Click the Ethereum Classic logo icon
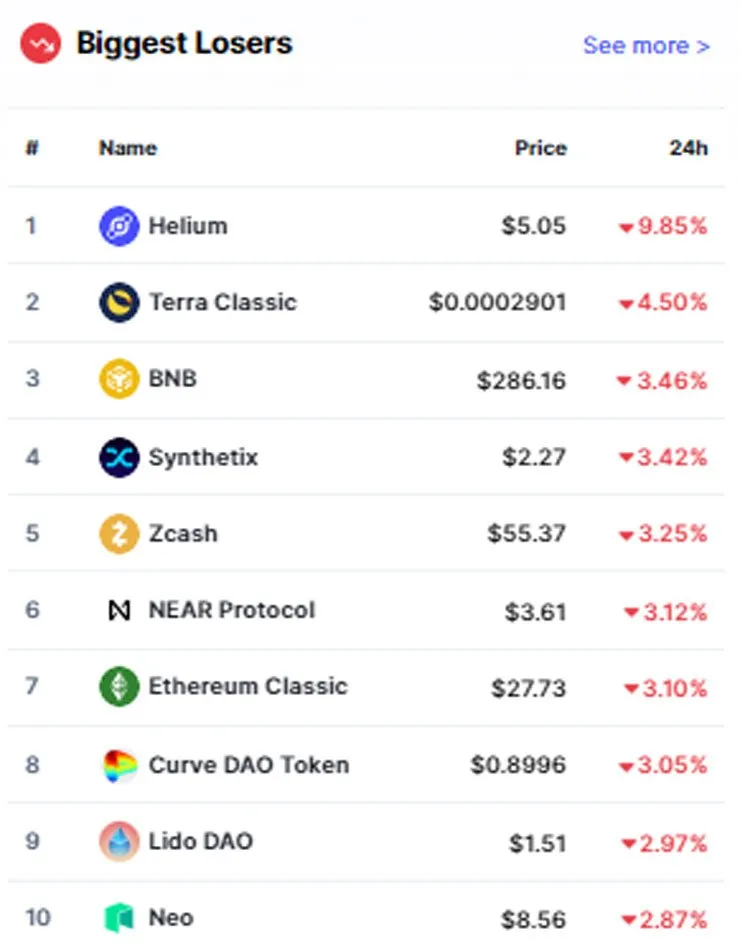740x951 pixels. [x=119, y=687]
